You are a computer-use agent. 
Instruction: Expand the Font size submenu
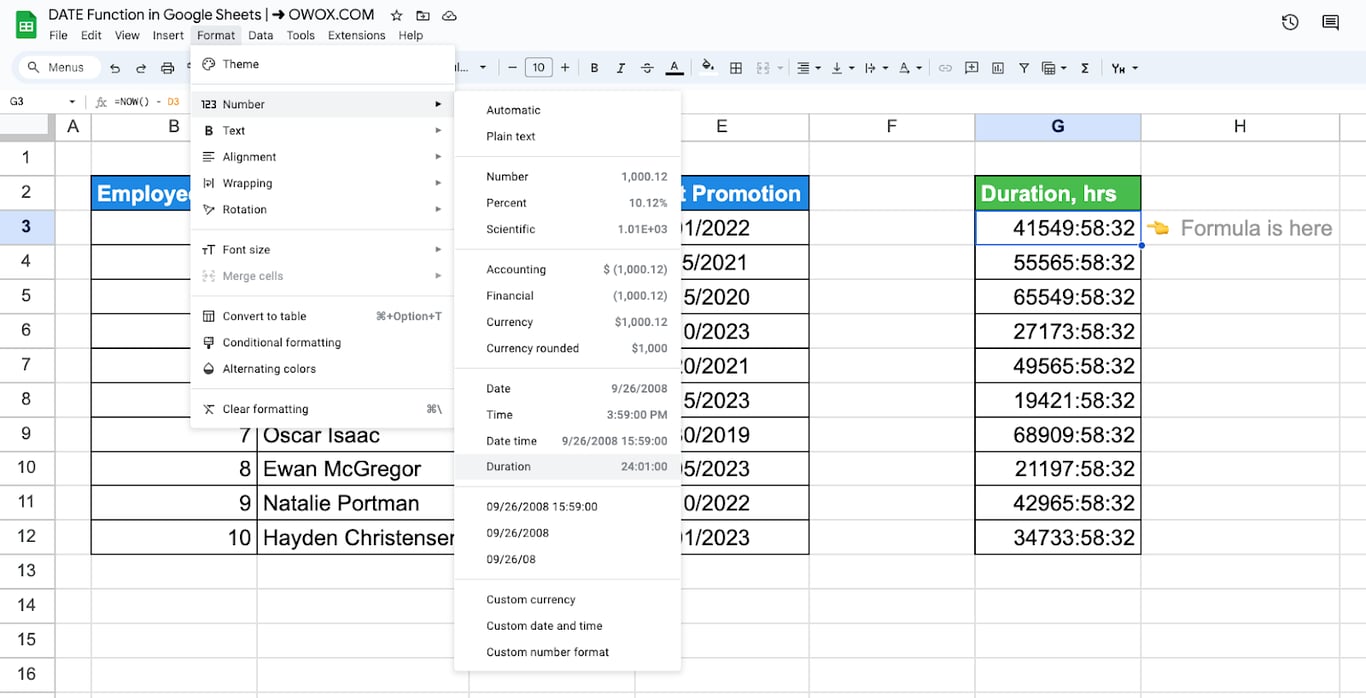(x=322, y=249)
